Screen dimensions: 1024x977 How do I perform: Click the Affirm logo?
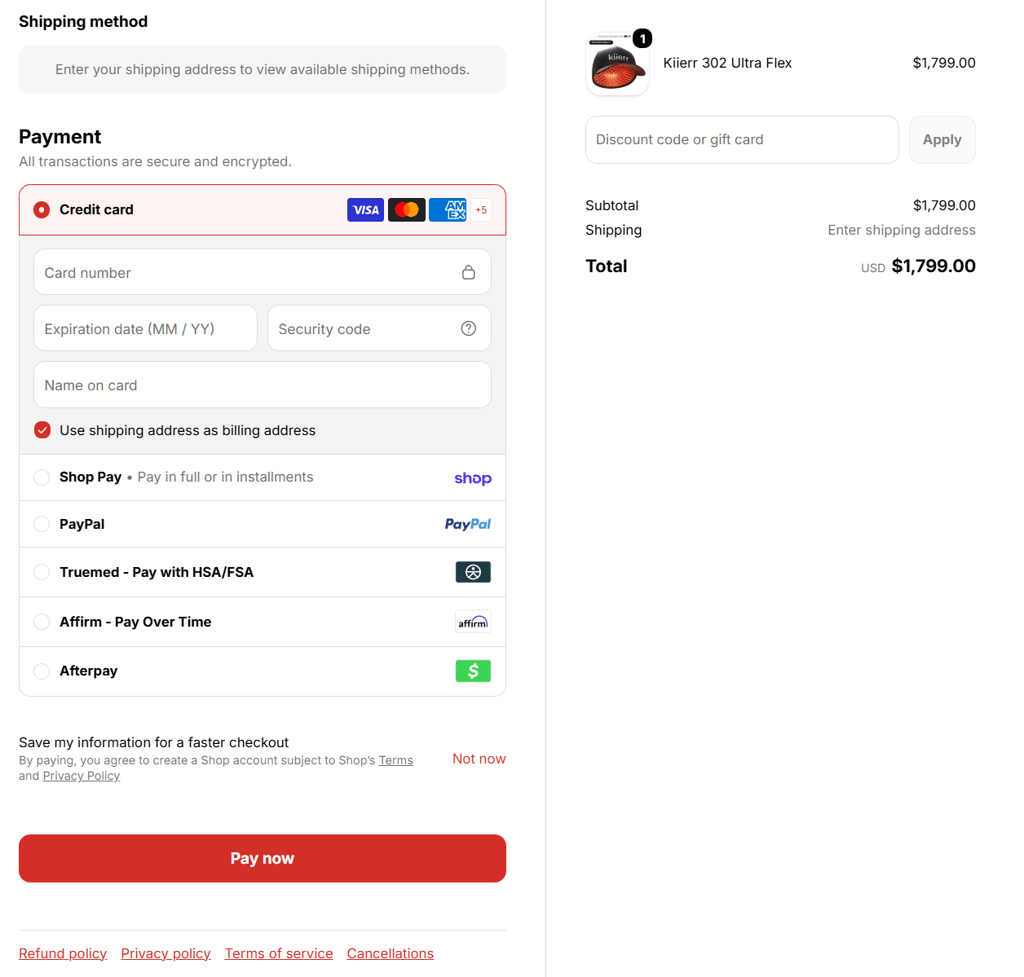(x=473, y=622)
